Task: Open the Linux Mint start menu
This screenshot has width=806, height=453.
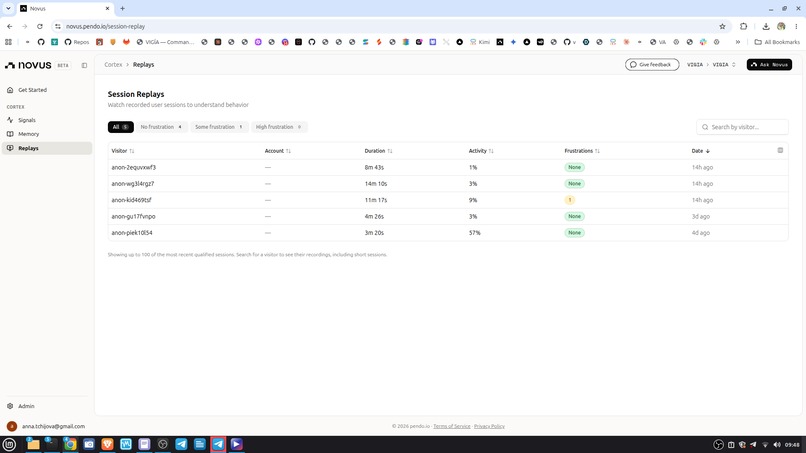Action: (9, 444)
